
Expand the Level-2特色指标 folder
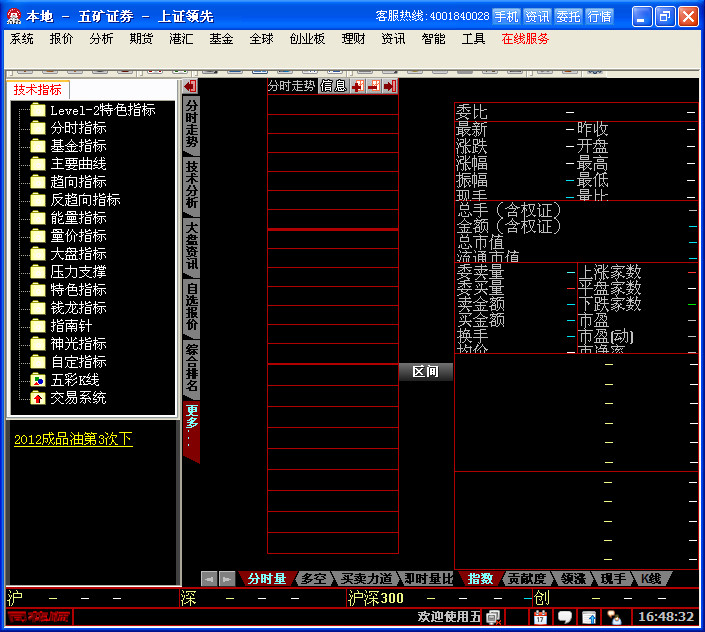pos(38,110)
